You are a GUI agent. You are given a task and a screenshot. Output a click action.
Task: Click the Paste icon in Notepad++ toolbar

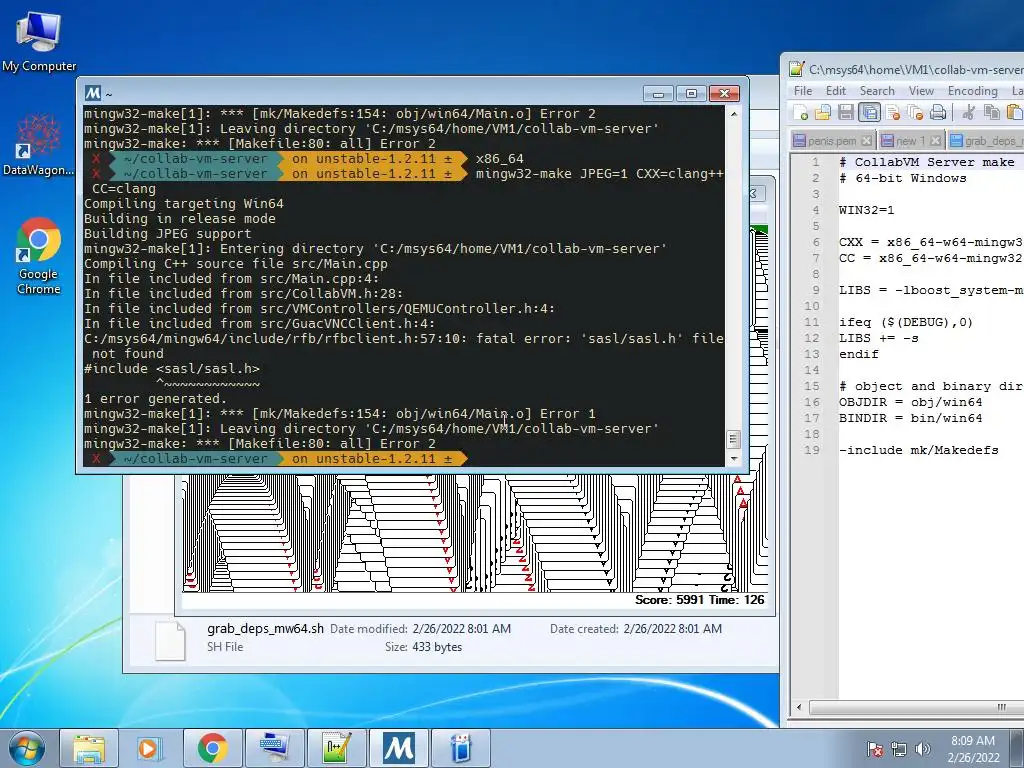click(1014, 112)
